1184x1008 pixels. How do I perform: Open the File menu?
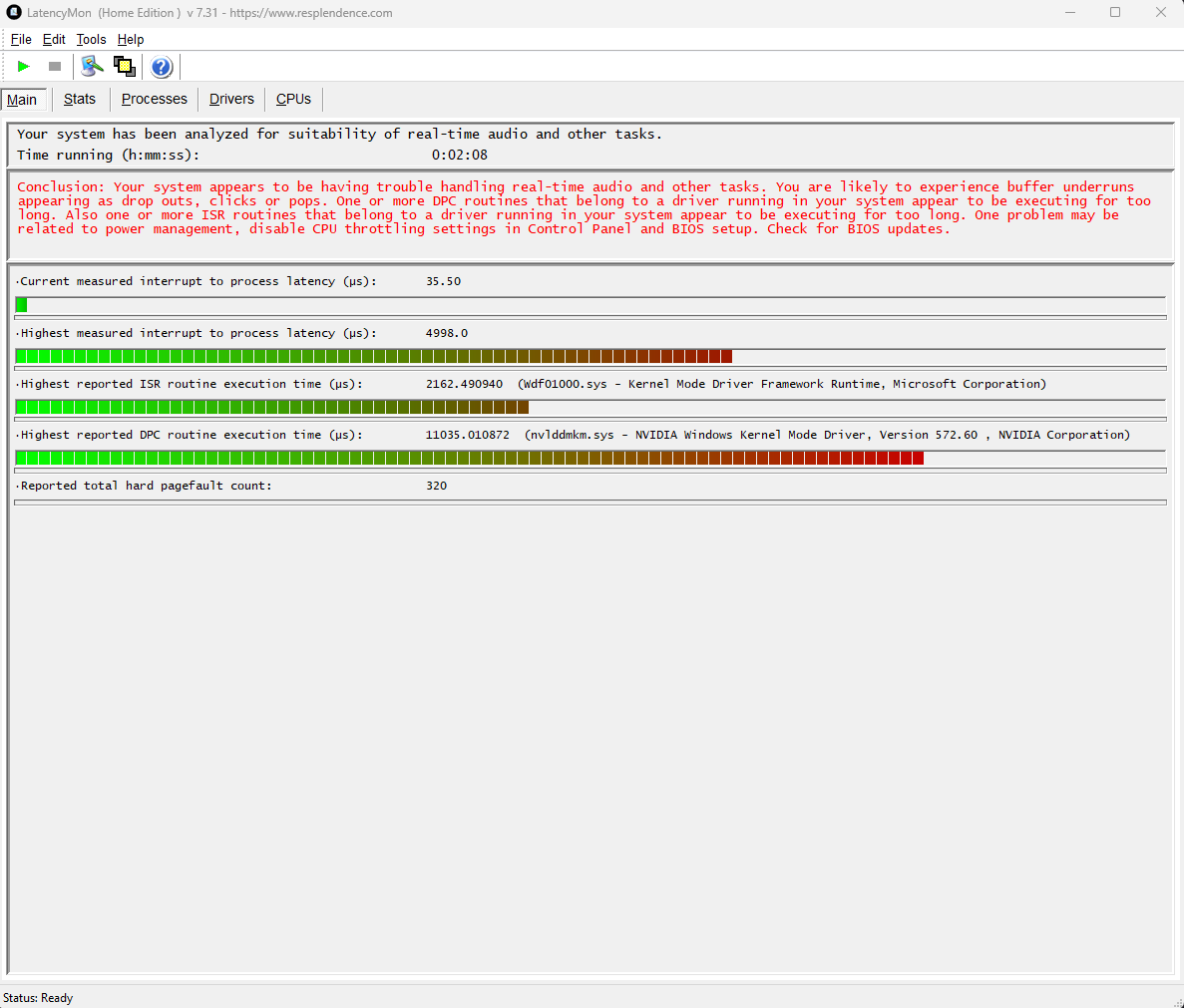[x=20, y=39]
